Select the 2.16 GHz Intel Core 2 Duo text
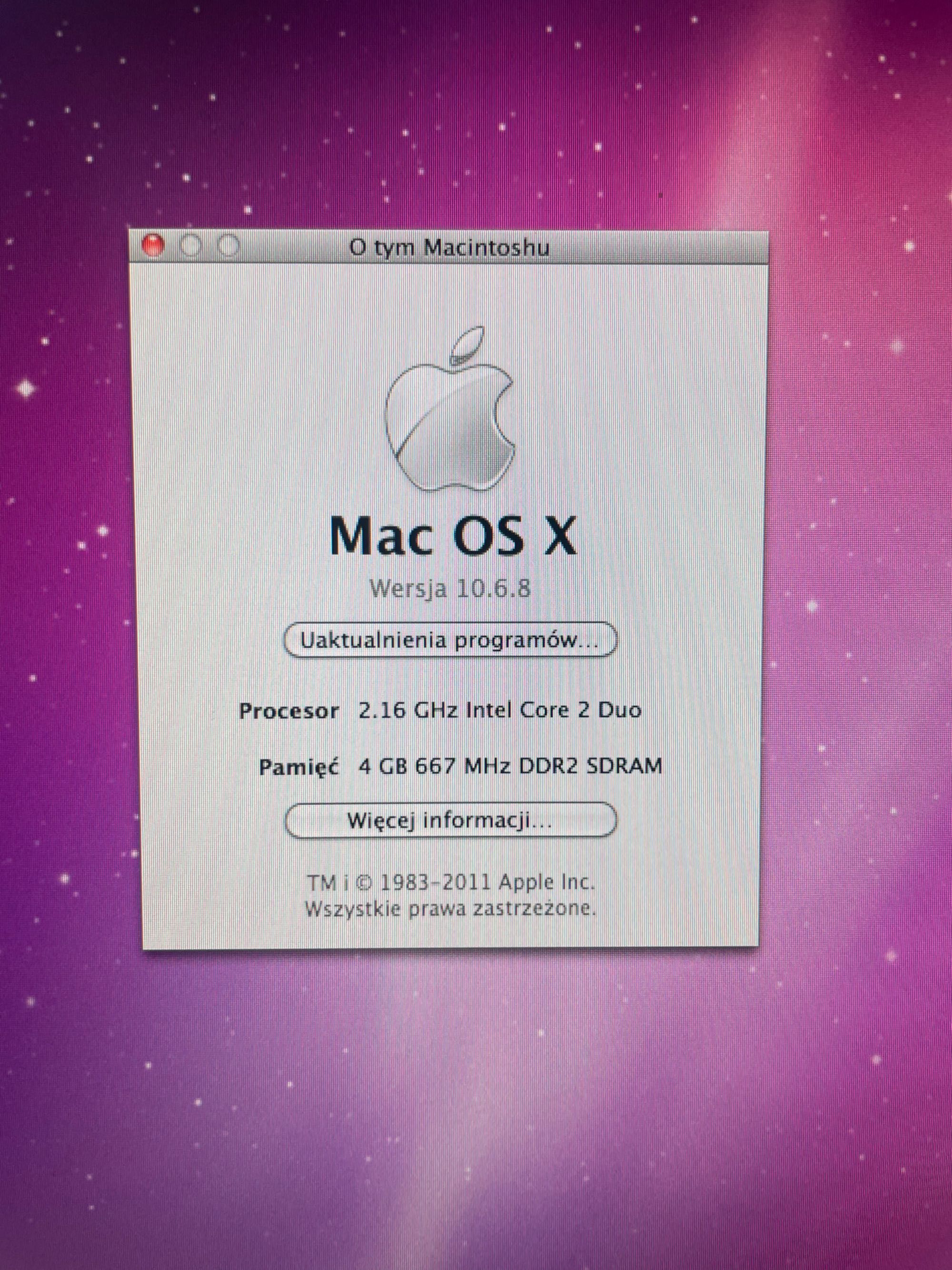952x1270 pixels. coord(500,710)
